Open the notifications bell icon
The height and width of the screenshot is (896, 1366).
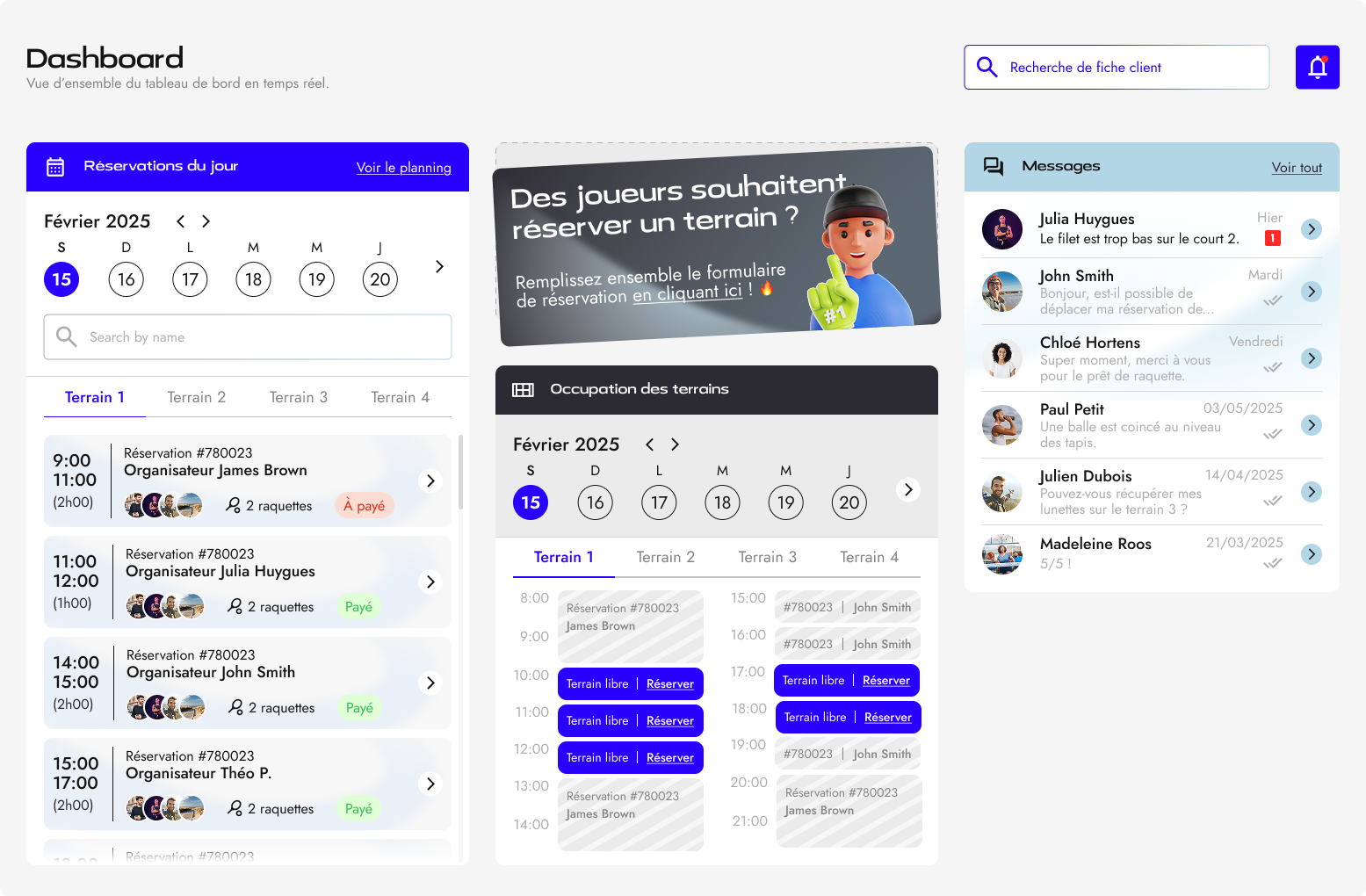tap(1317, 68)
